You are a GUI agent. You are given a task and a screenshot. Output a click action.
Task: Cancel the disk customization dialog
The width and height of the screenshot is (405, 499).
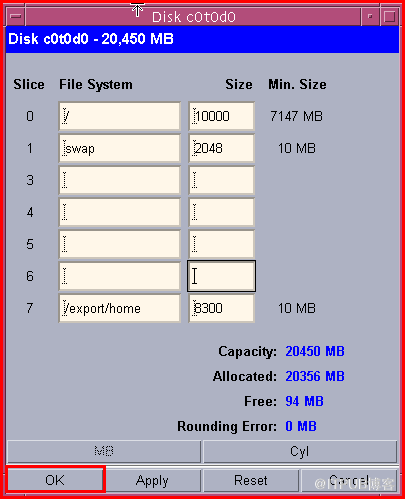[x=349, y=480]
